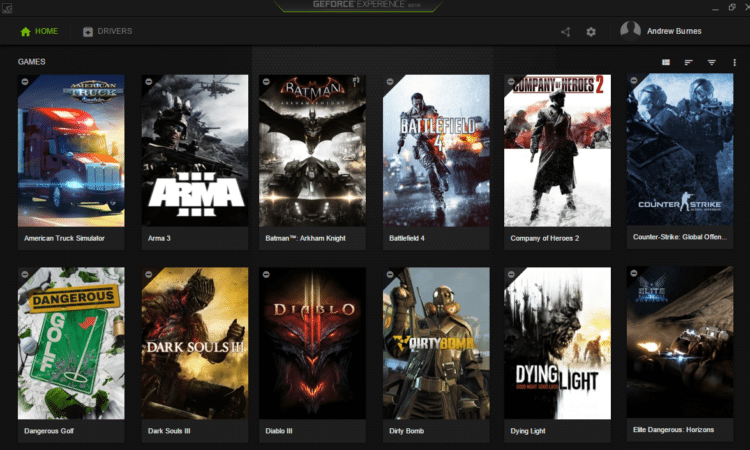Open the filter games icon

pyautogui.click(x=712, y=62)
